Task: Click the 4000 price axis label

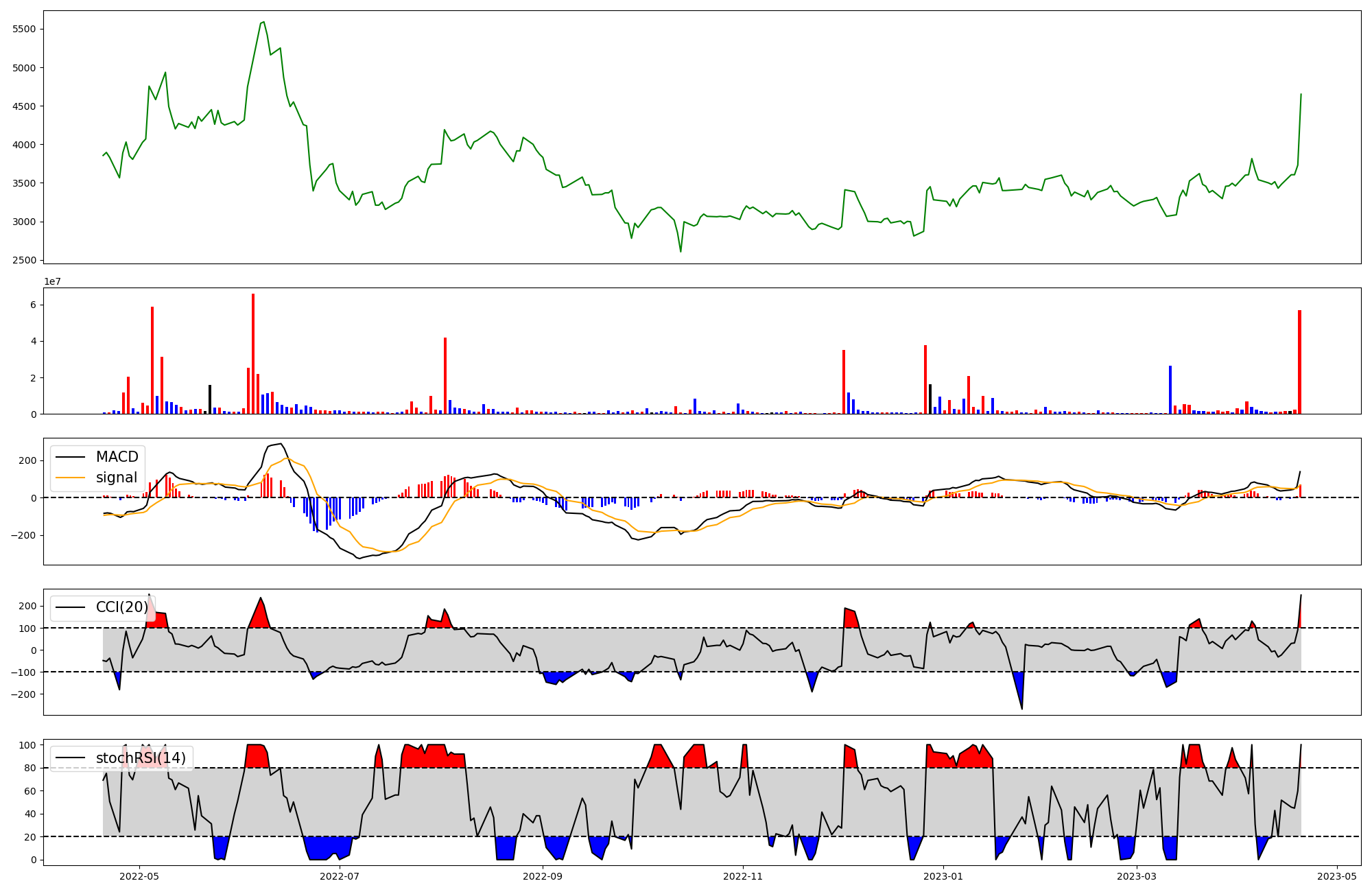Action: pyautogui.click(x=24, y=145)
